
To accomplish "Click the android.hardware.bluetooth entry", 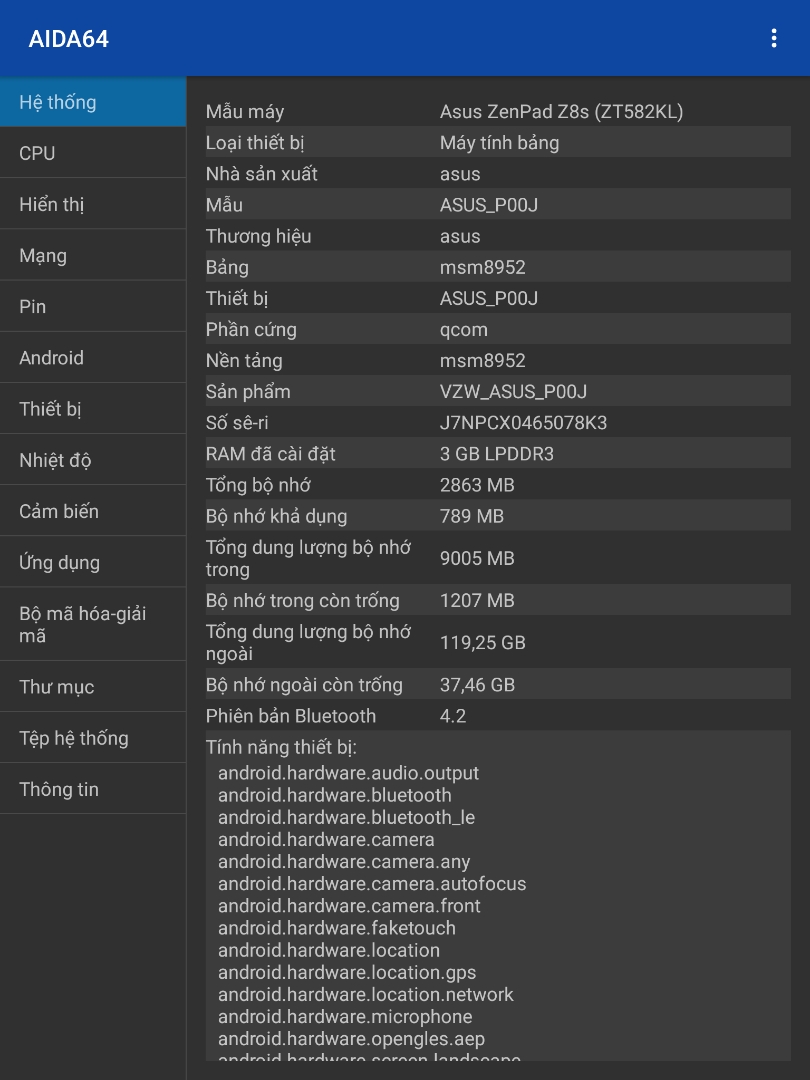I will (335, 795).
